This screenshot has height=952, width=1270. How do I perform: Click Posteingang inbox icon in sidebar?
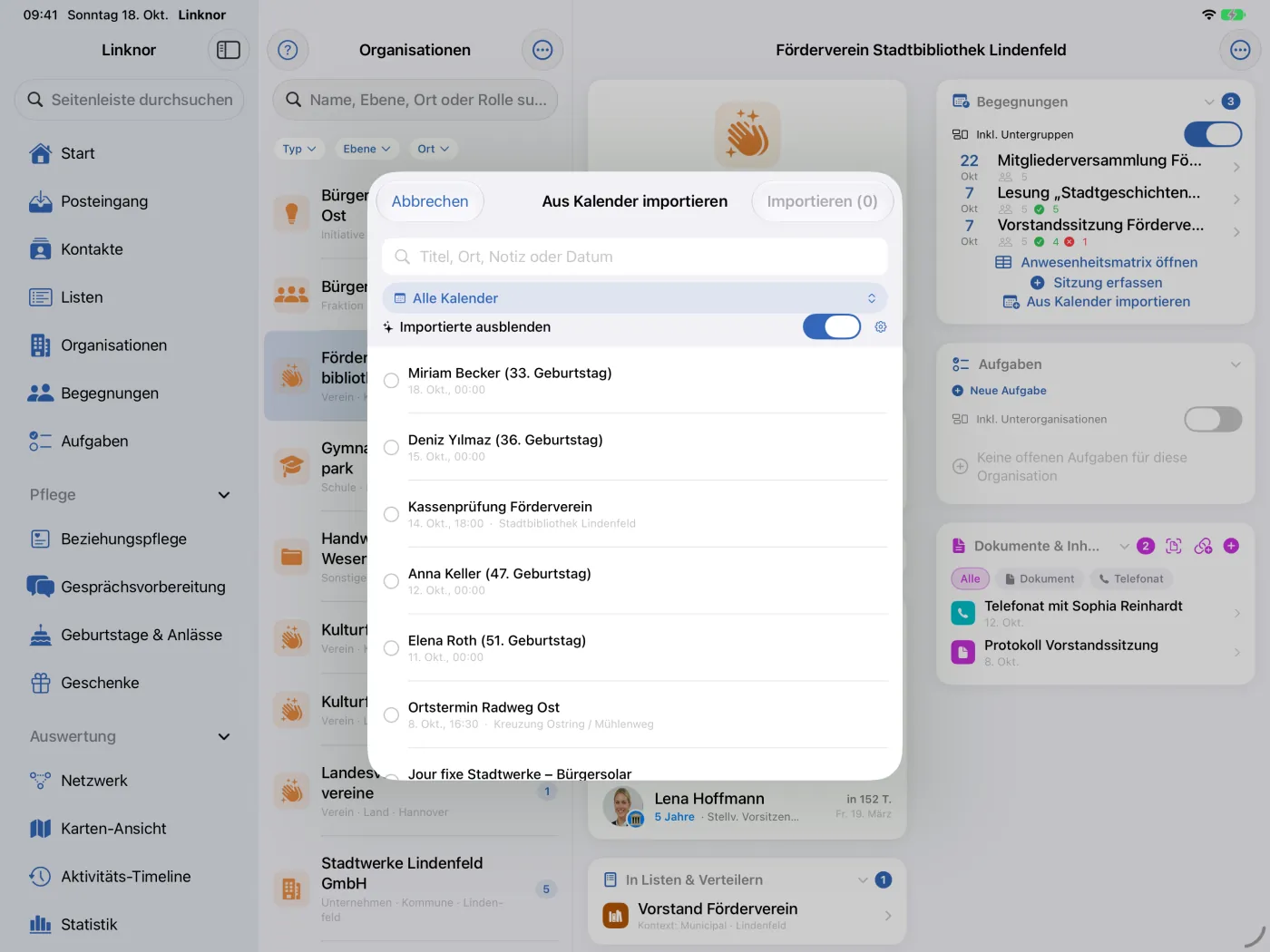click(x=41, y=201)
